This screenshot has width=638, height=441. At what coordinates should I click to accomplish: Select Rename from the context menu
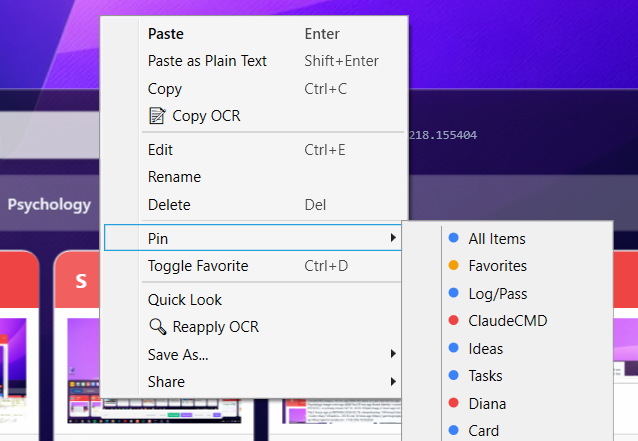coord(174,177)
